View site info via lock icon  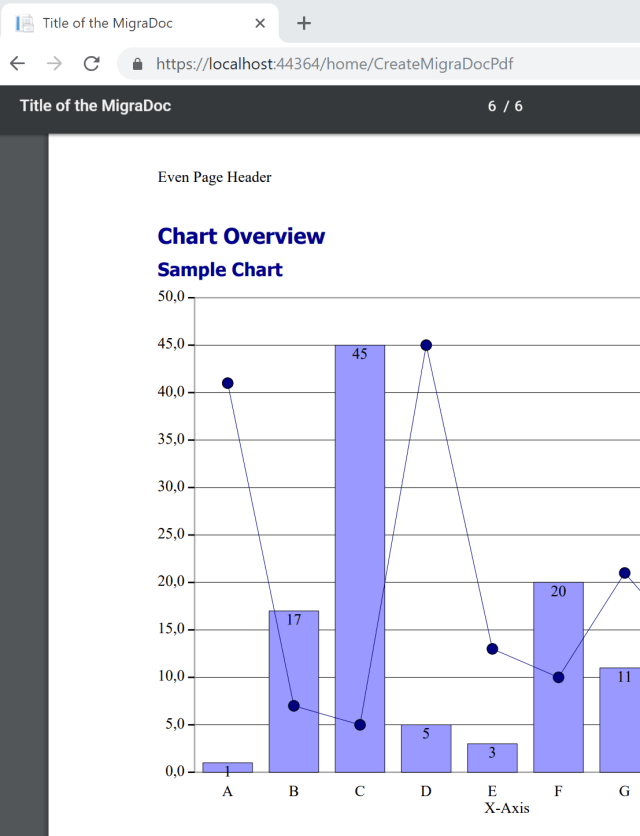[x=137, y=64]
